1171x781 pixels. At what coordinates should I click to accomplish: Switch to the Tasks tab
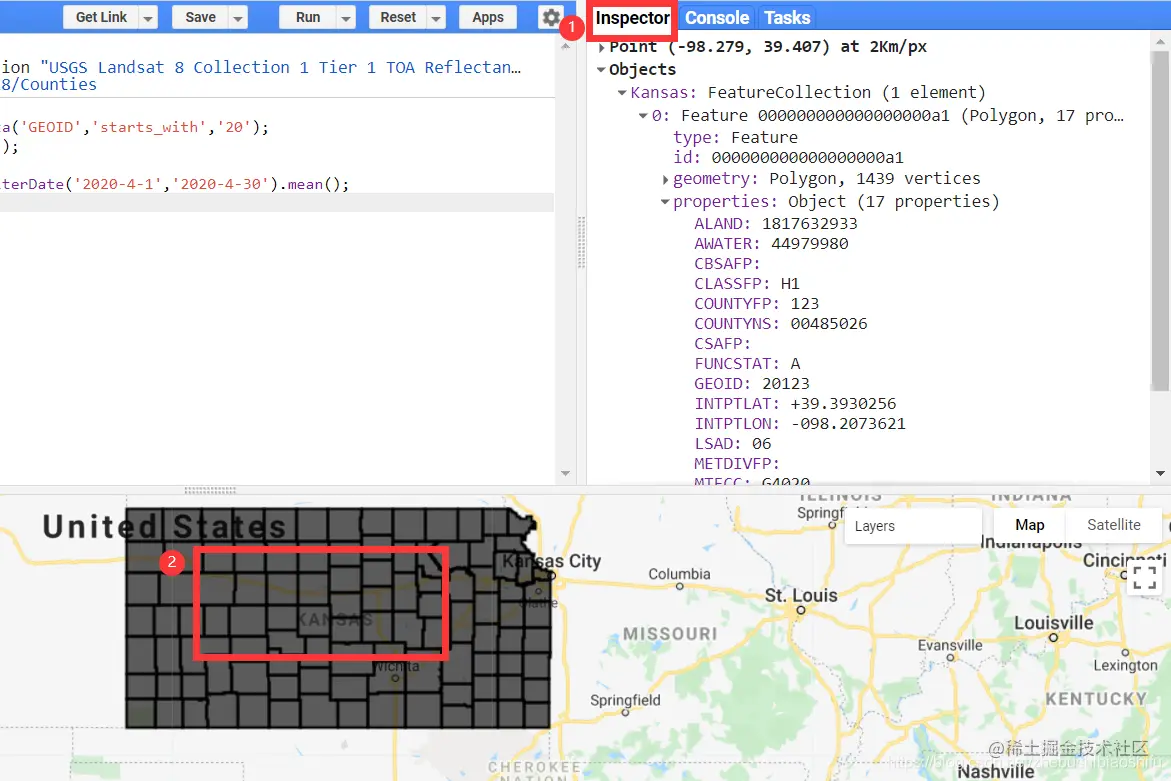(x=786, y=18)
